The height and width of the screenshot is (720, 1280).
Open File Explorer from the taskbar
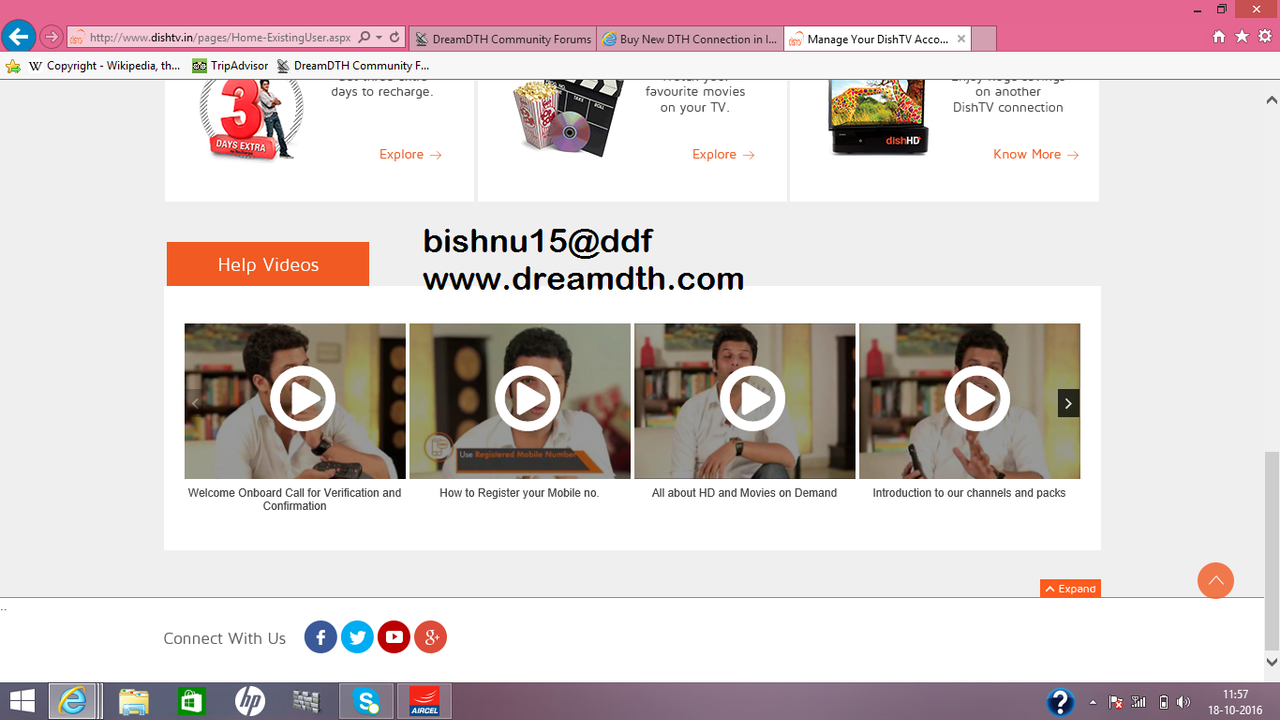133,701
